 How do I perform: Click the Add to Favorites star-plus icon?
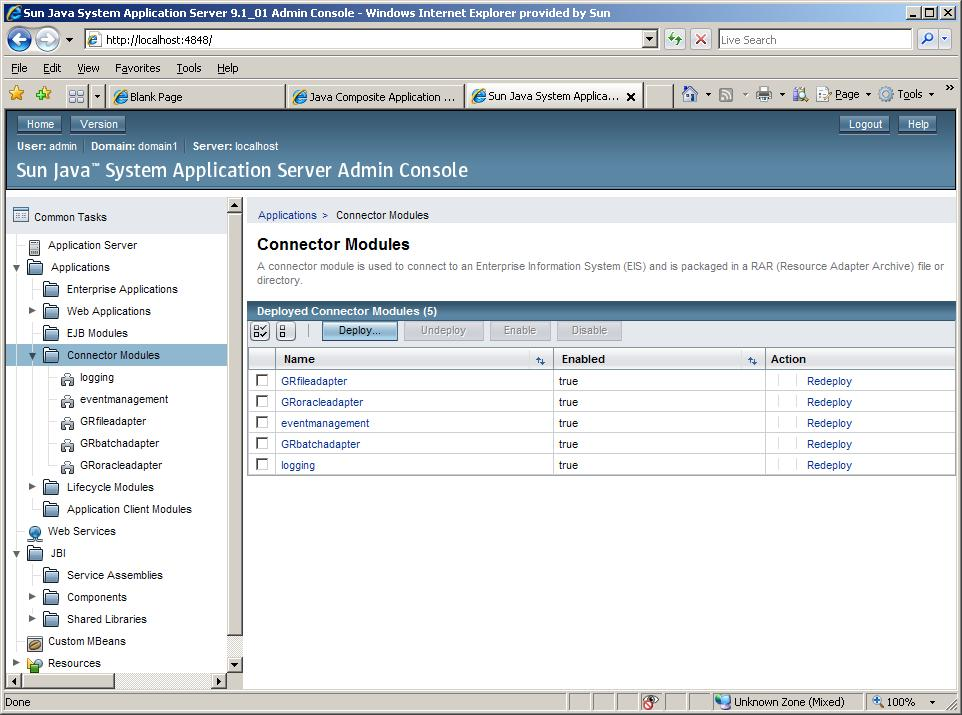[x=44, y=93]
